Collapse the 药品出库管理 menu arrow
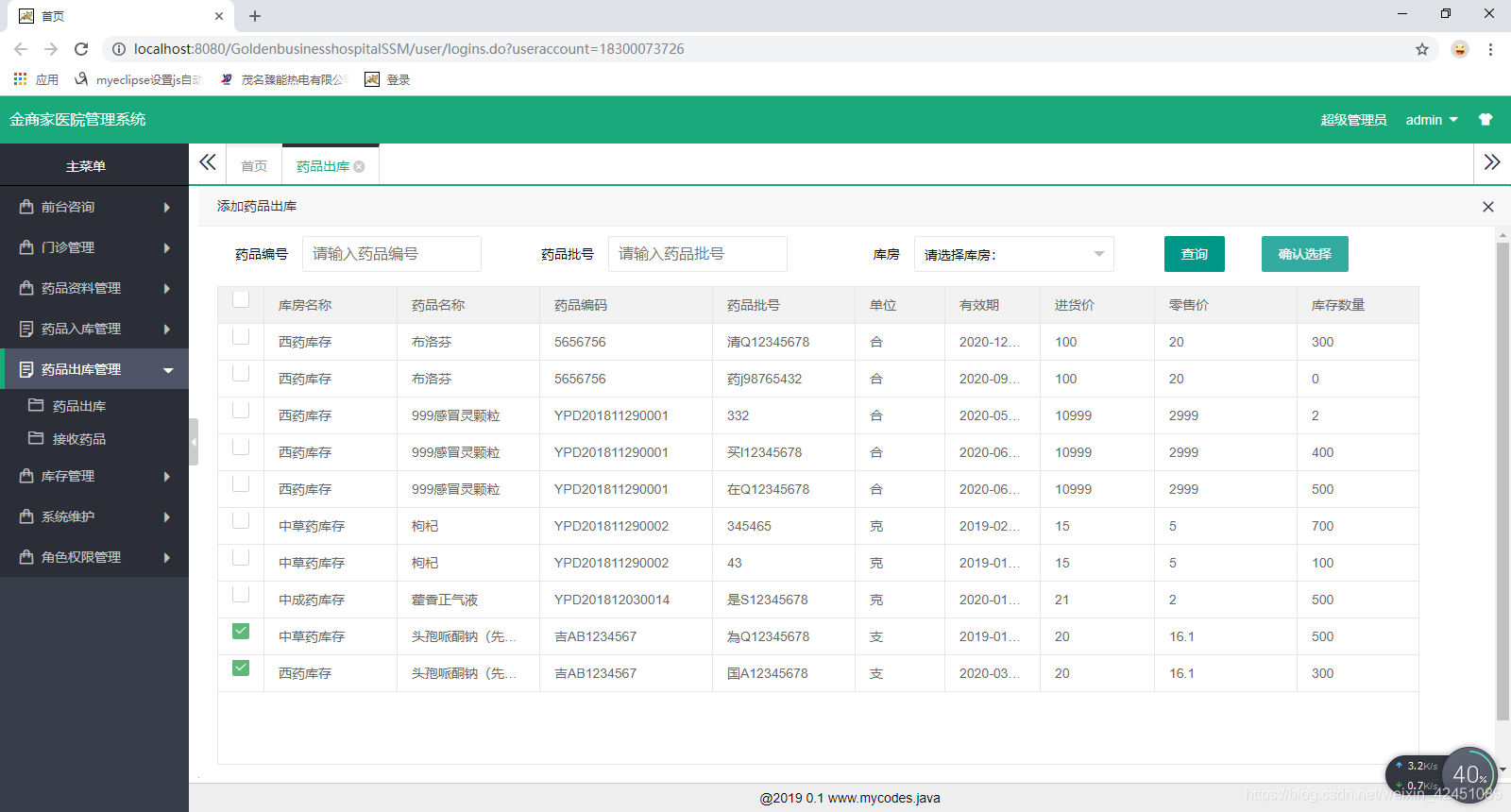This screenshot has width=1511, height=812. pyautogui.click(x=168, y=370)
